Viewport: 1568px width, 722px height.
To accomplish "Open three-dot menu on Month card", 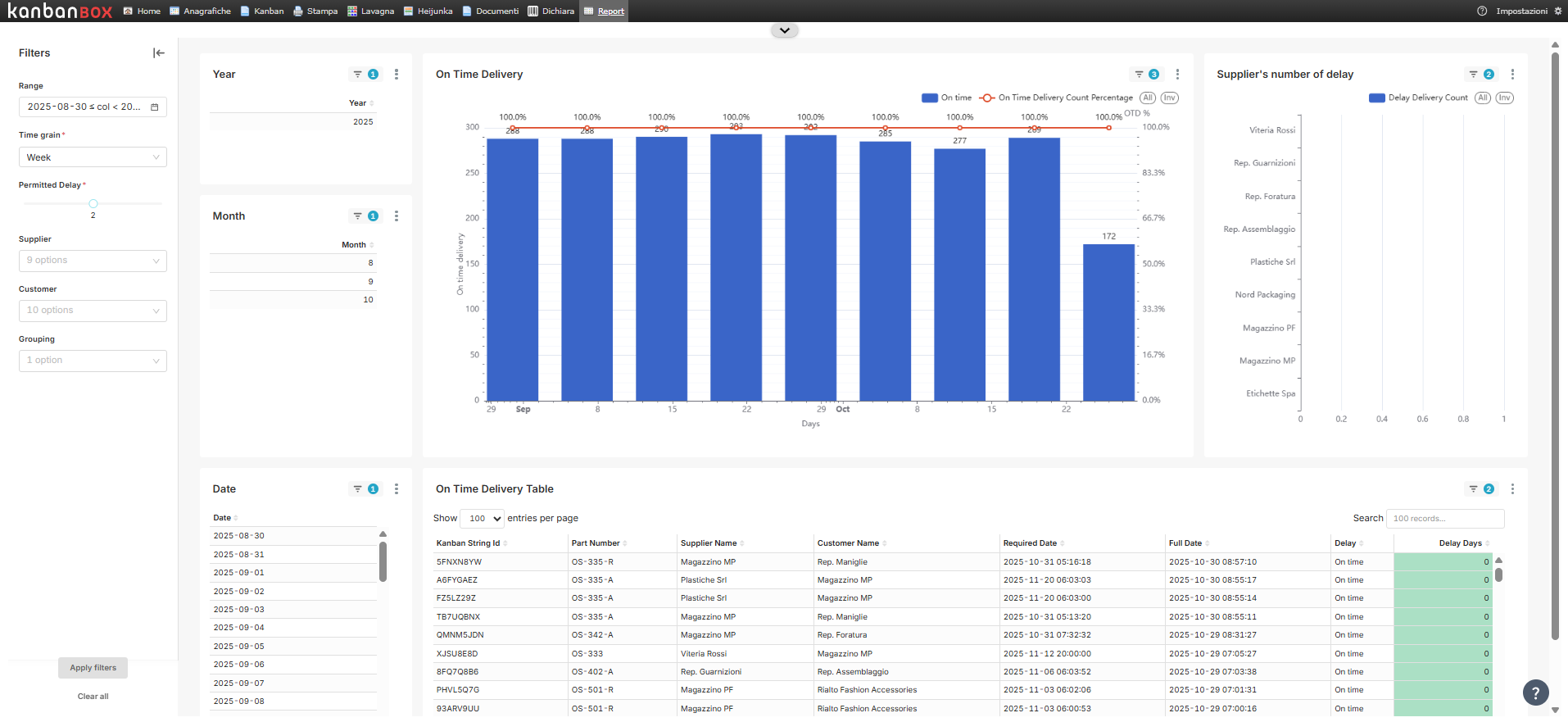I will pyautogui.click(x=397, y=216).
